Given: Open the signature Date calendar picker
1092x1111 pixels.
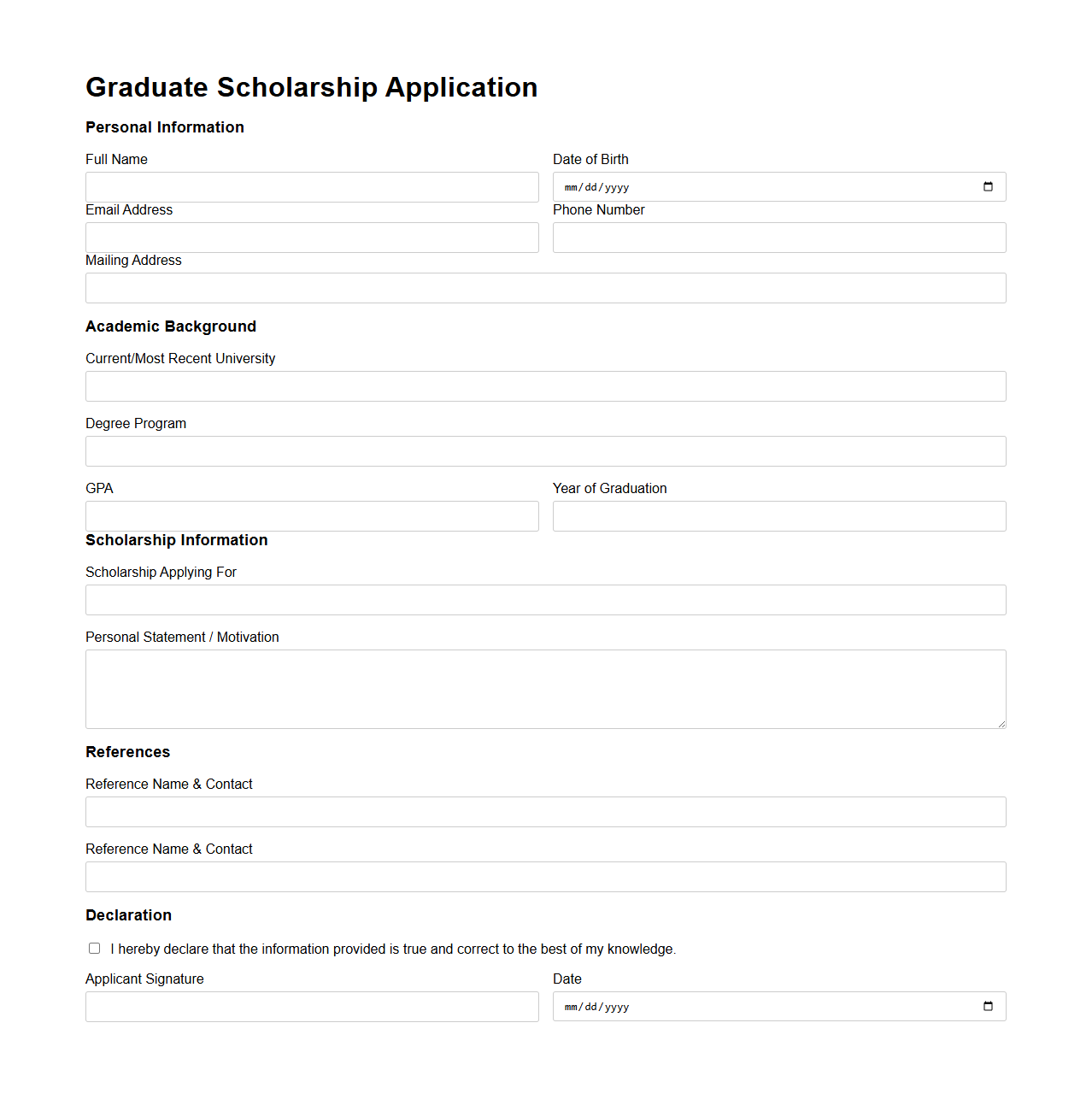Looking at the screenshot, I should click(989, 1006).
